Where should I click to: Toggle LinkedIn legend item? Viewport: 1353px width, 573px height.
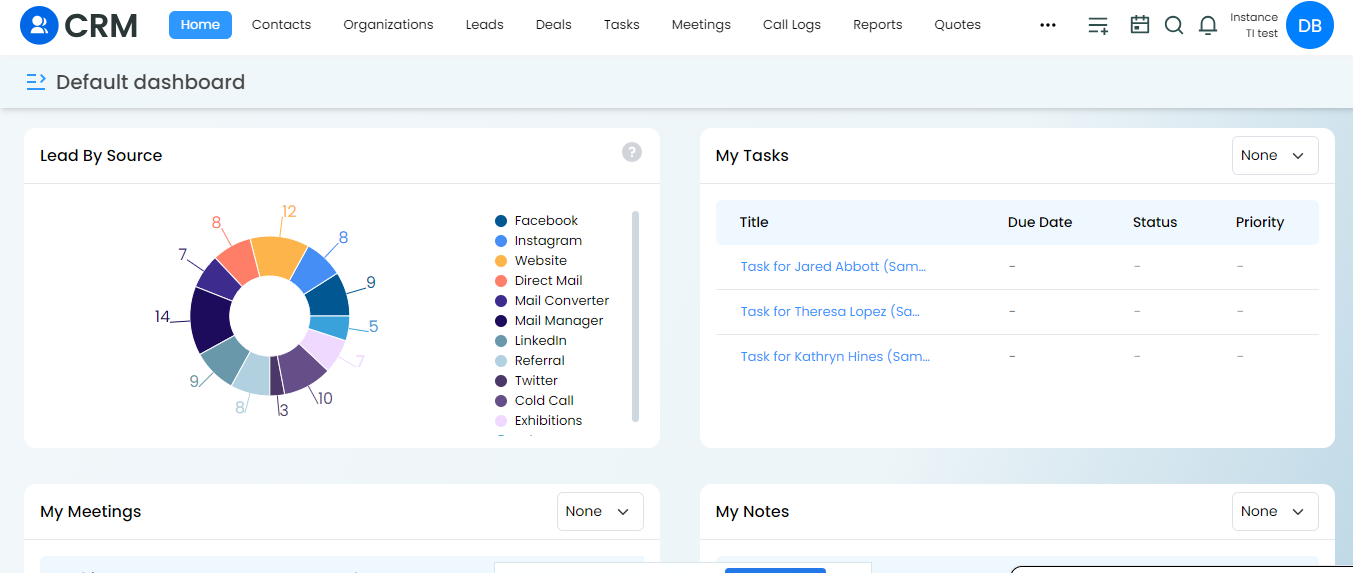[531, 341]
